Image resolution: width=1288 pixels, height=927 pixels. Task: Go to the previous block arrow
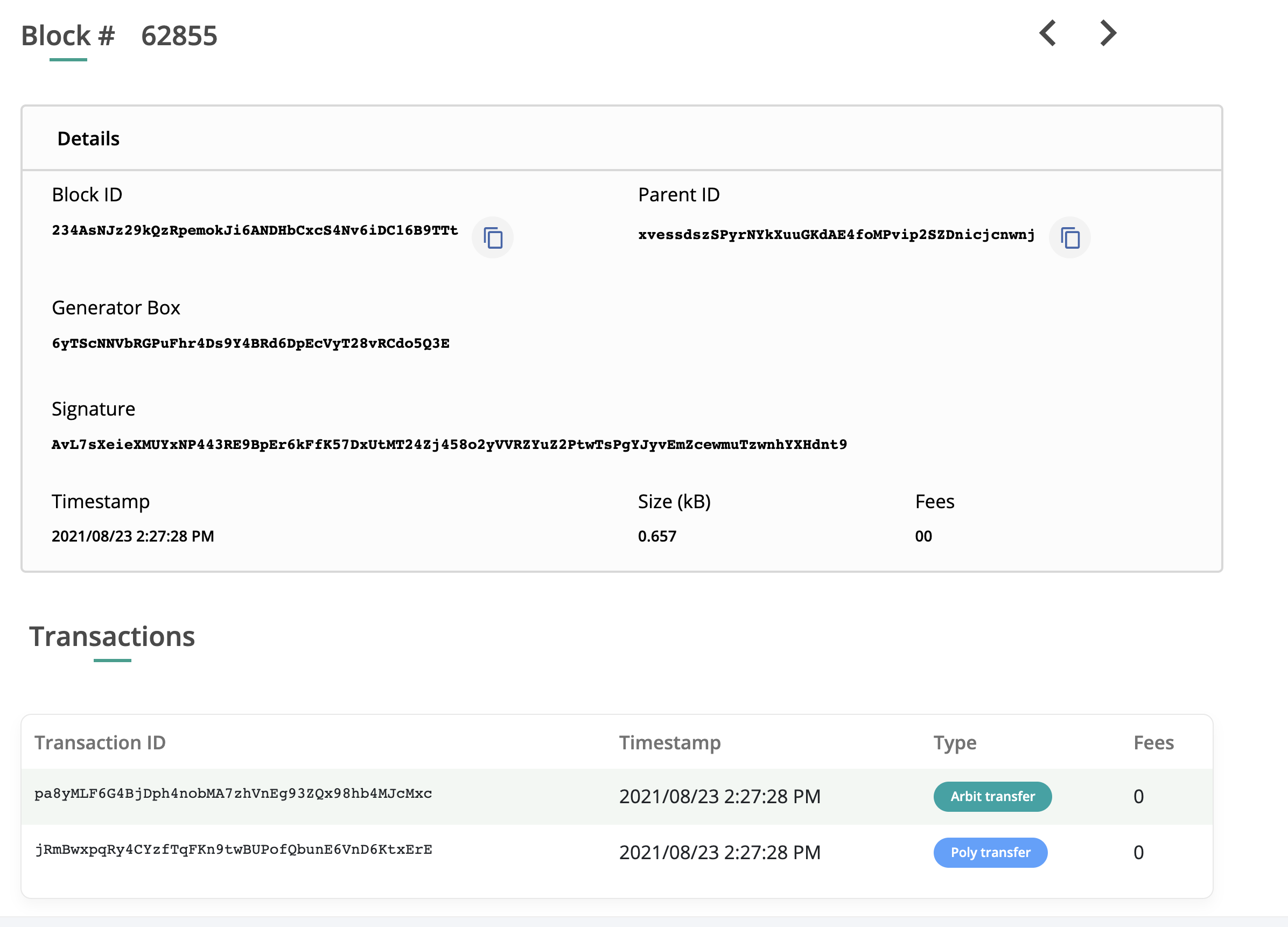(1048, 33)
